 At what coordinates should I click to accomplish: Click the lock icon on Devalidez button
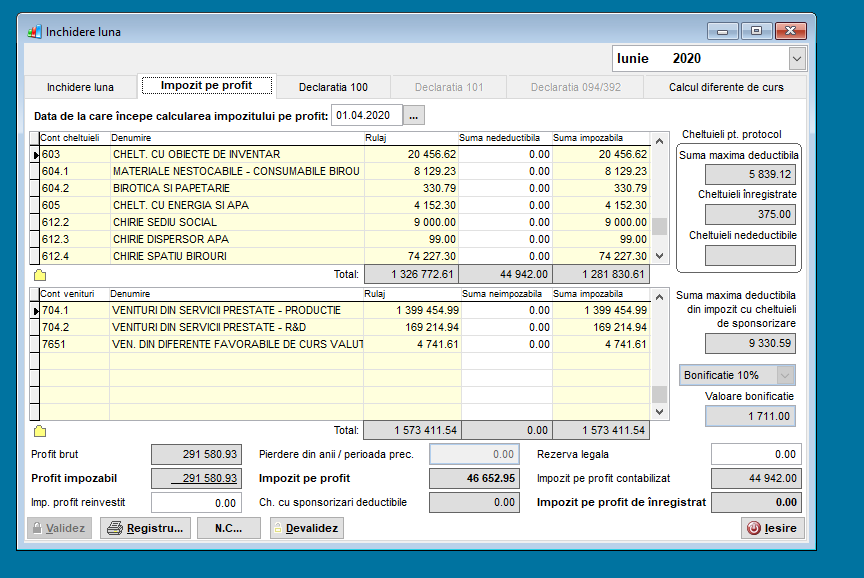click(278, 528)
